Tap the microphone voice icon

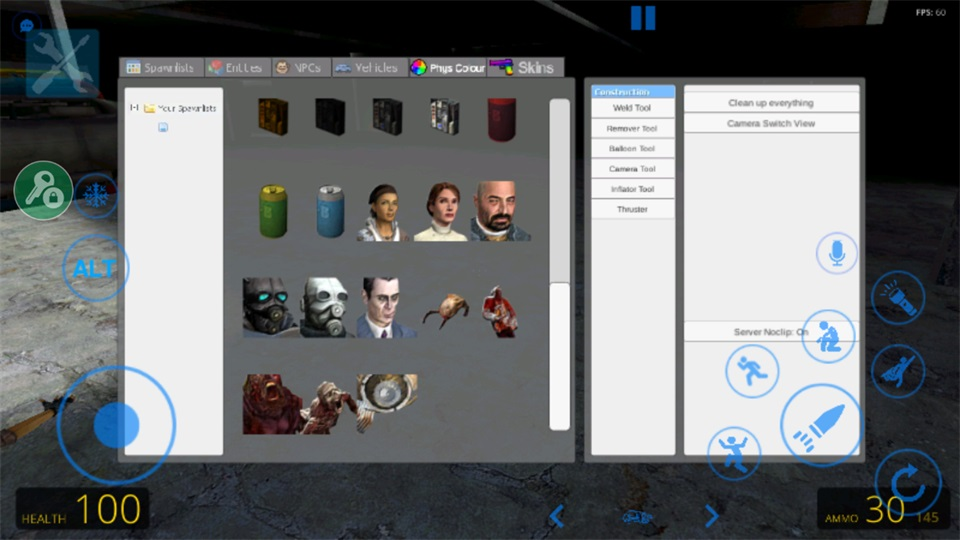click(836, 253)
